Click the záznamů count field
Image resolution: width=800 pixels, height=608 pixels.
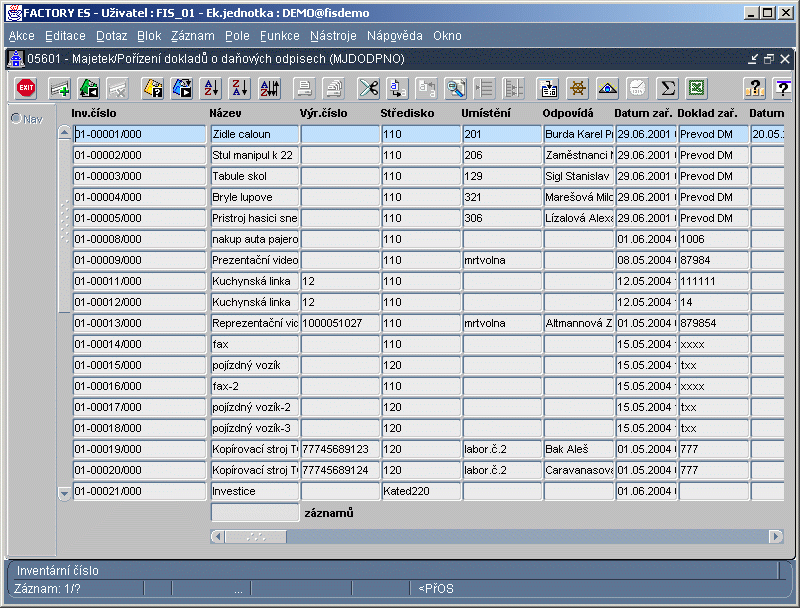click(x=255, y=513)
